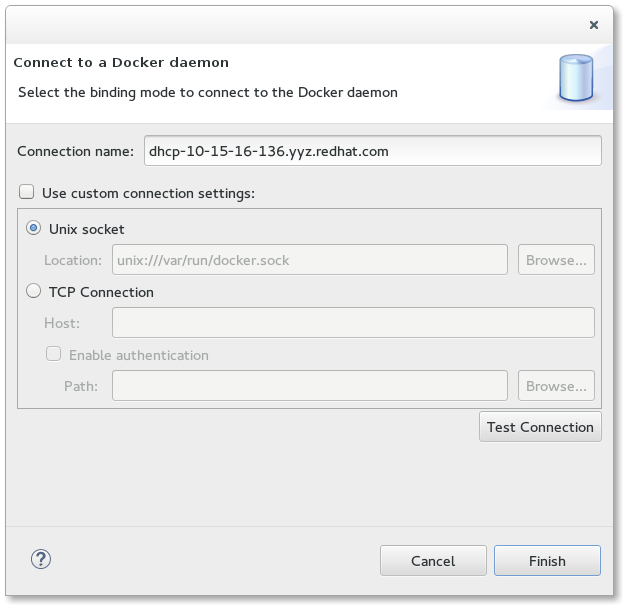Browse for the Unix socket location
Viewport: 623px width, 605px height.
pos(556,260)
